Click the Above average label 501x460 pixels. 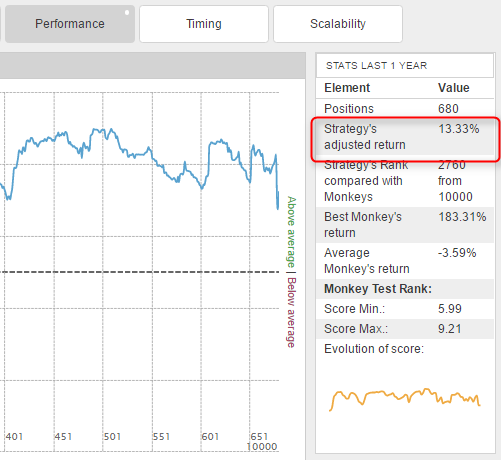point(291,232)
